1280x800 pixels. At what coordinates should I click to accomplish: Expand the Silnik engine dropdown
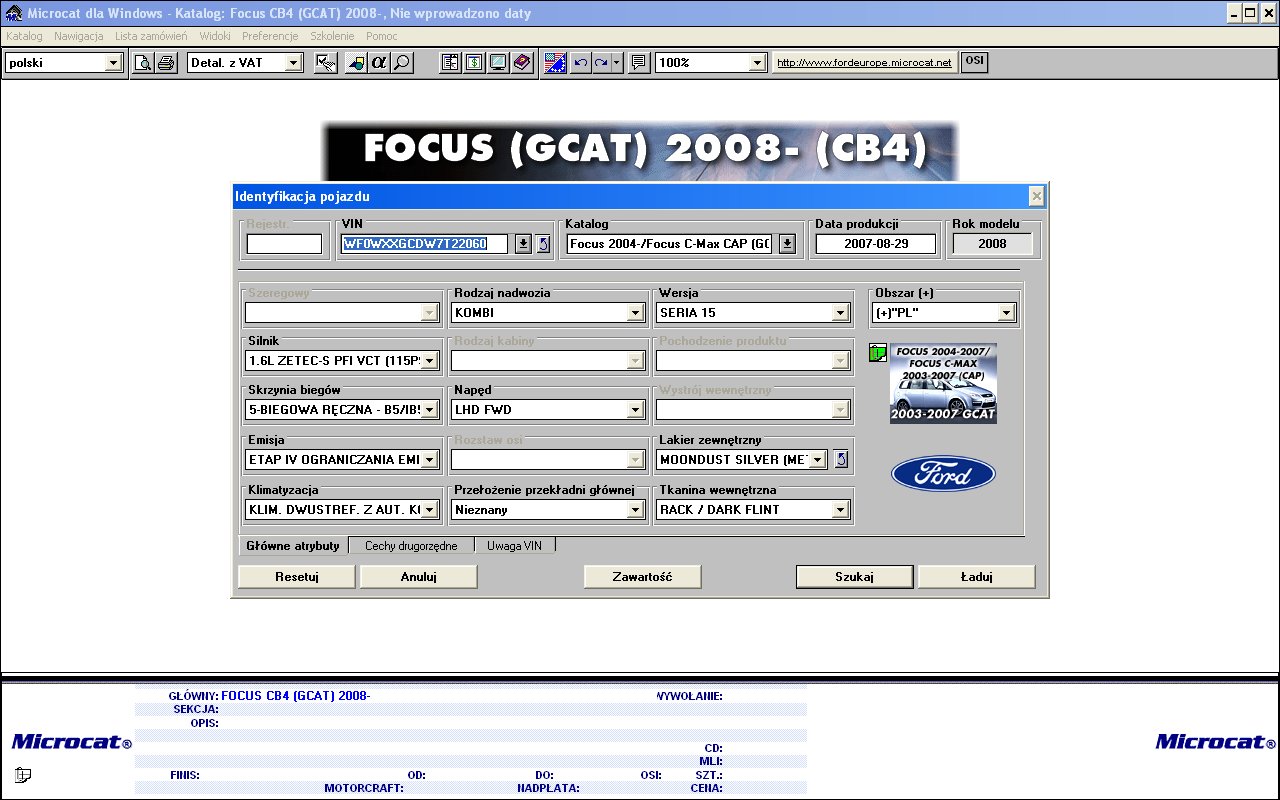(x=429, y=360)
